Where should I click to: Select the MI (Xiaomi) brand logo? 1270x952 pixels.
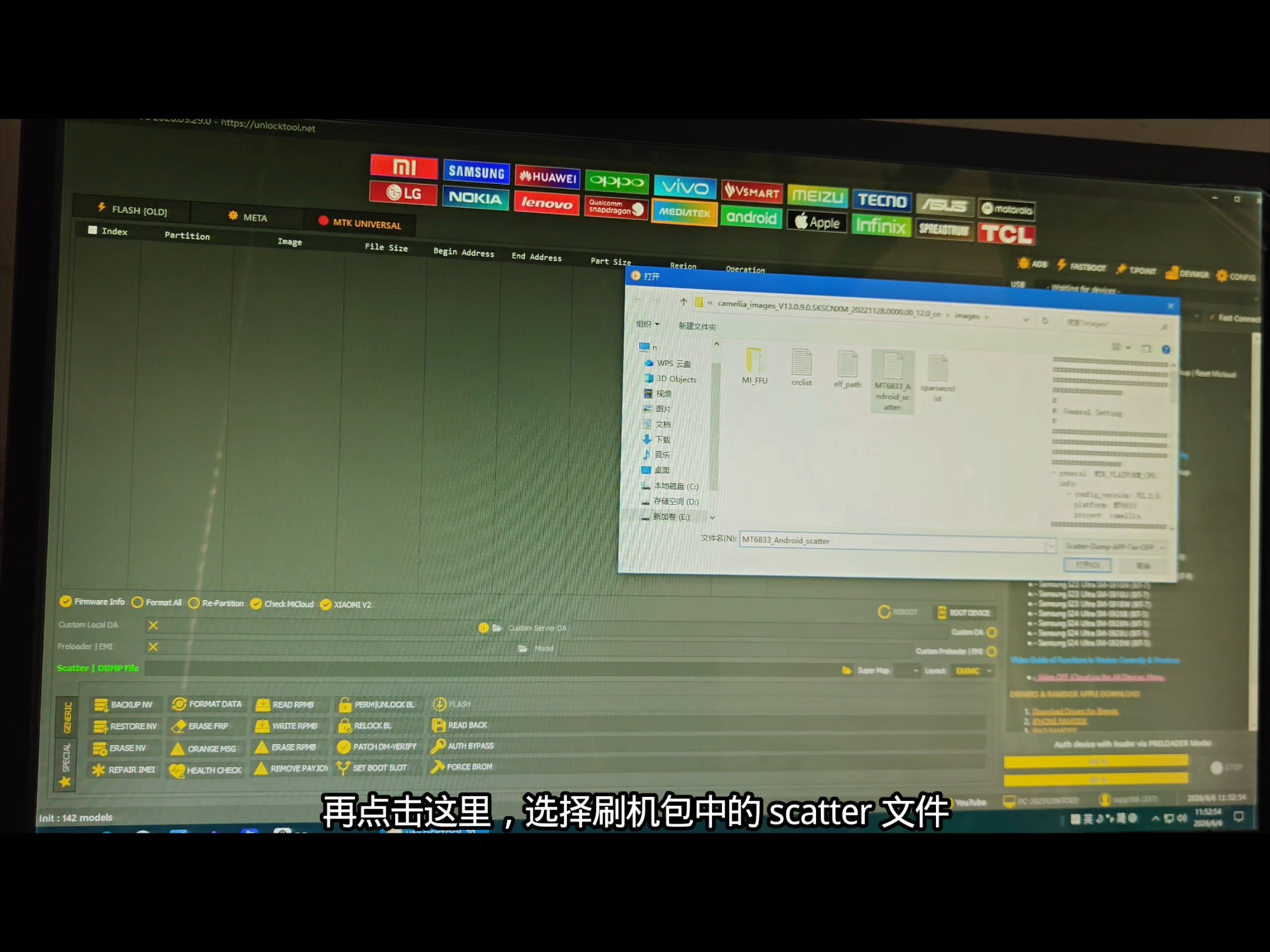404,167
